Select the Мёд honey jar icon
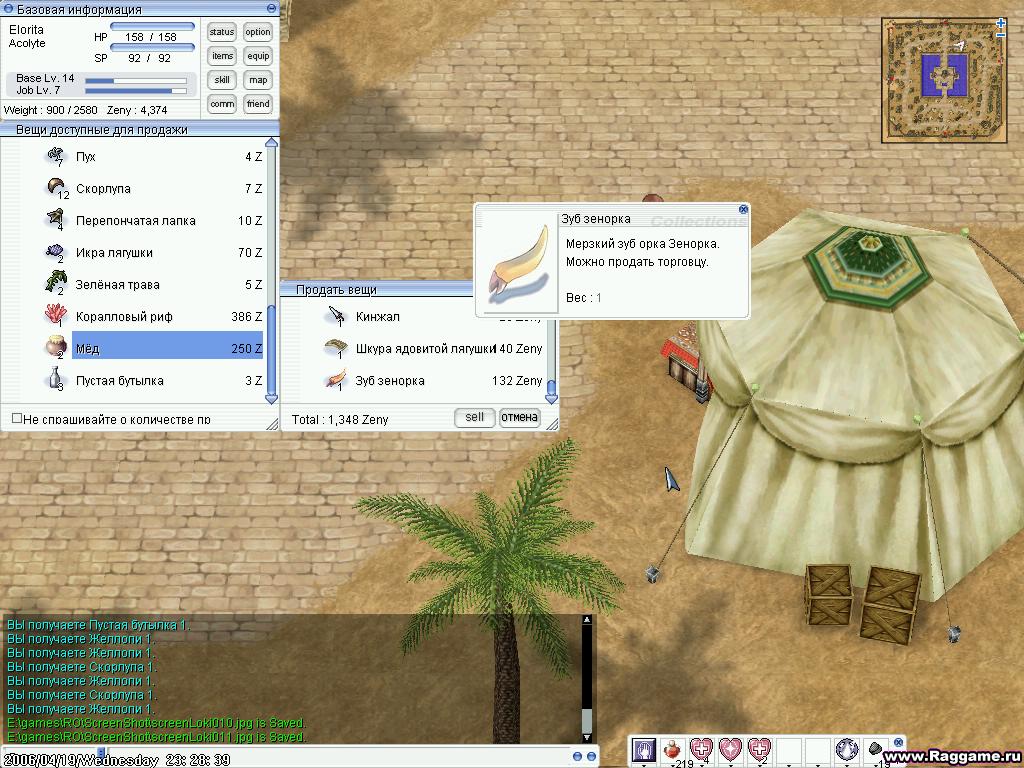Screen dimensions: 1024x768 tap(56, 347)
